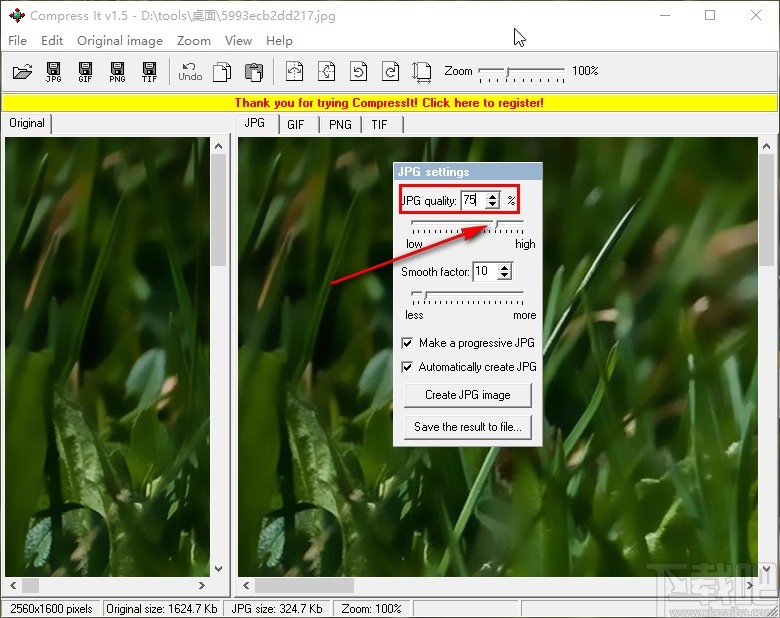Open the Zoom menu

click(x=194, y=41)
